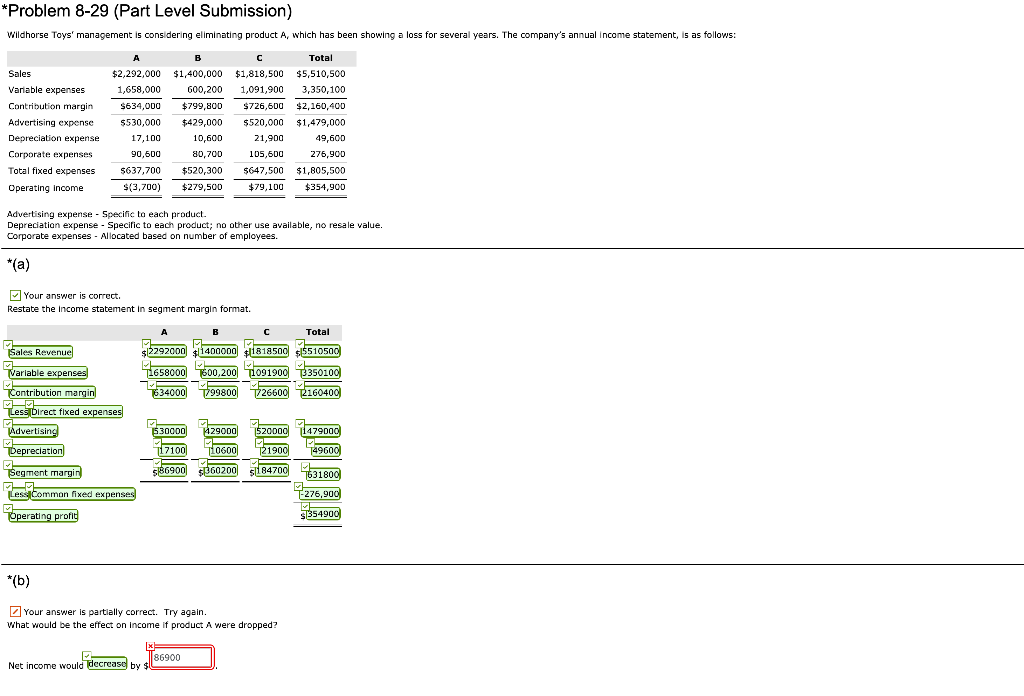Image resolution: width=1024 pixels, height=696 pixels.
Task: Click segment margin field 184700 for C
Action: tap(272, 470)
